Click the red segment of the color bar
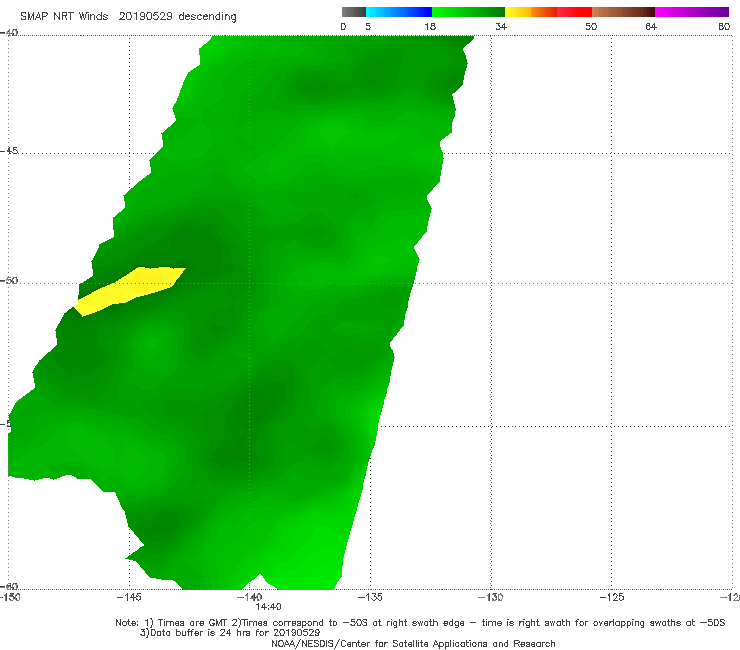This screenshot has width=740, height=650. (x=574, y=12)
